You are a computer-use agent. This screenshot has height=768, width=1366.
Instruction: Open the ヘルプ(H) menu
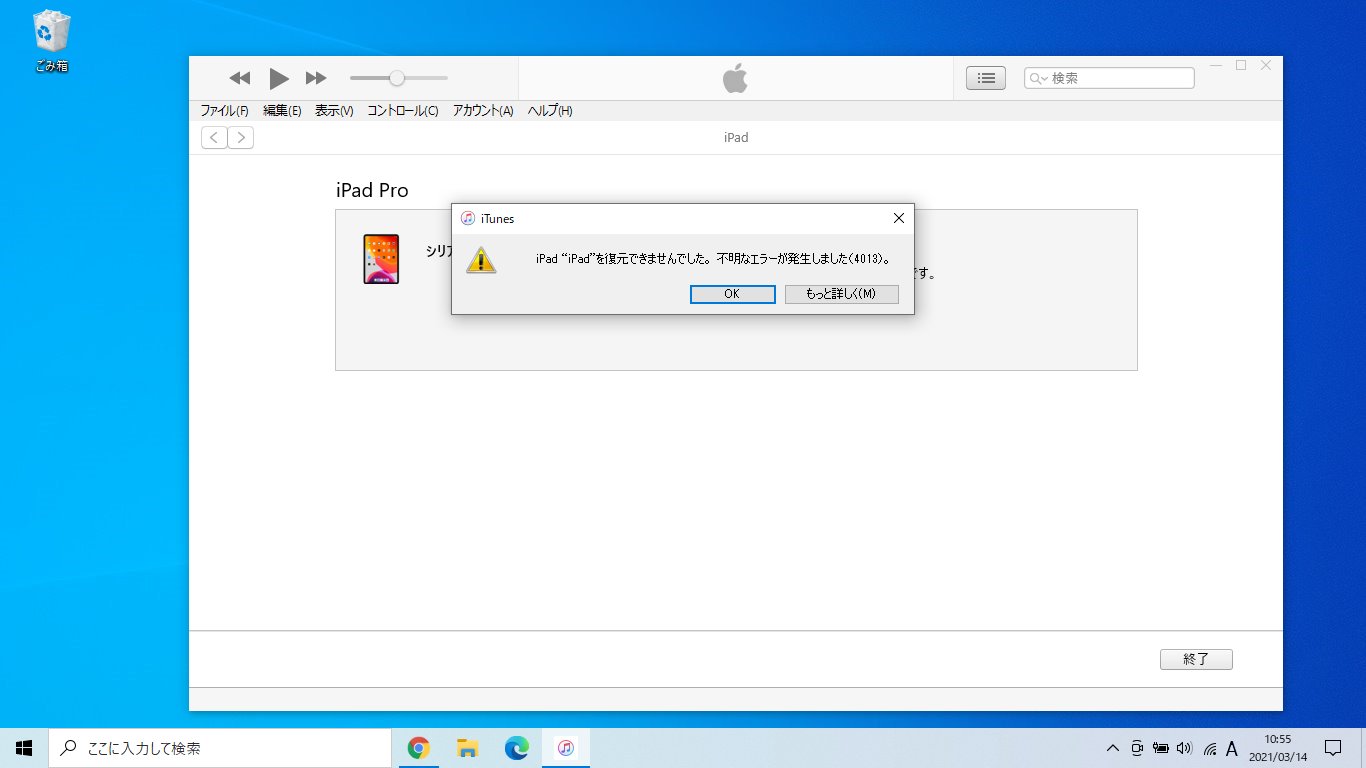pyautogui.click(x=550, y=111)
